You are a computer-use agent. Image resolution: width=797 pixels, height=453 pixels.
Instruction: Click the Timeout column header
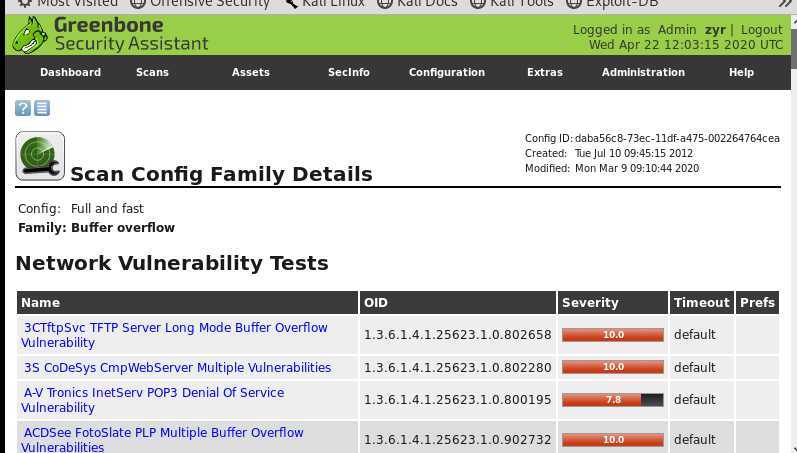click(x=701, y=303)
